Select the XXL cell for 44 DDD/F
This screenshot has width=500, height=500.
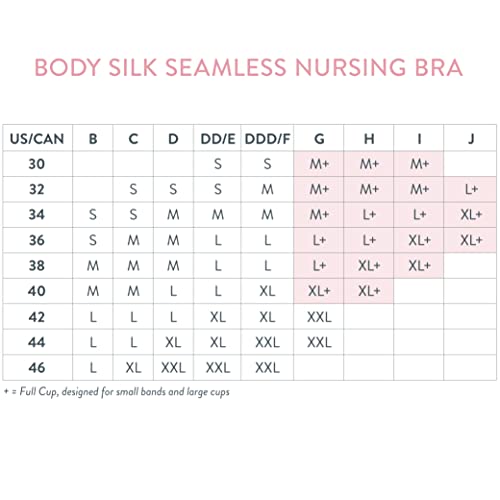[x=267, y=342]
